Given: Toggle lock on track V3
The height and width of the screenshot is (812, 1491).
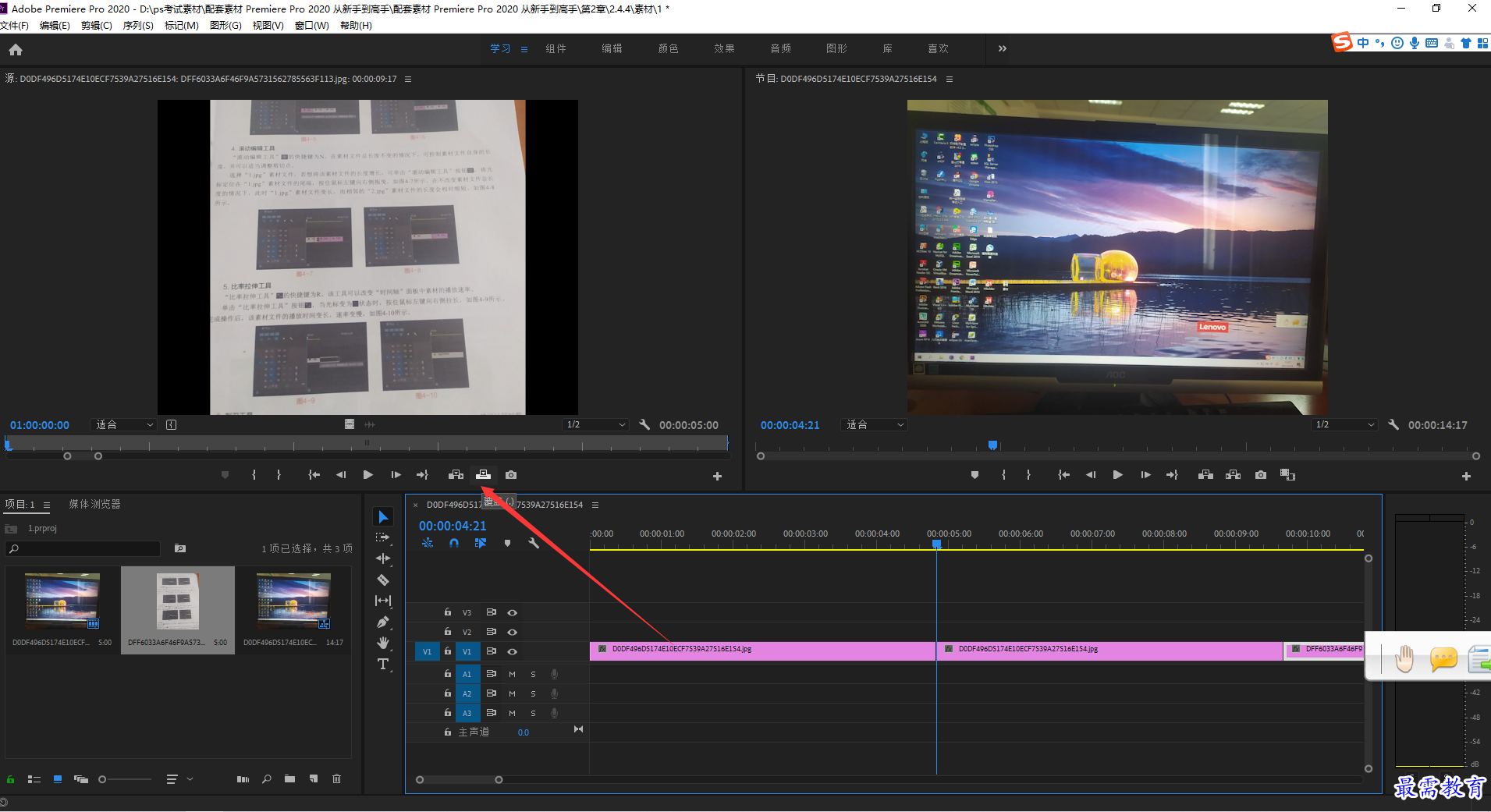Looking at the screenshot, I should 447,612.
